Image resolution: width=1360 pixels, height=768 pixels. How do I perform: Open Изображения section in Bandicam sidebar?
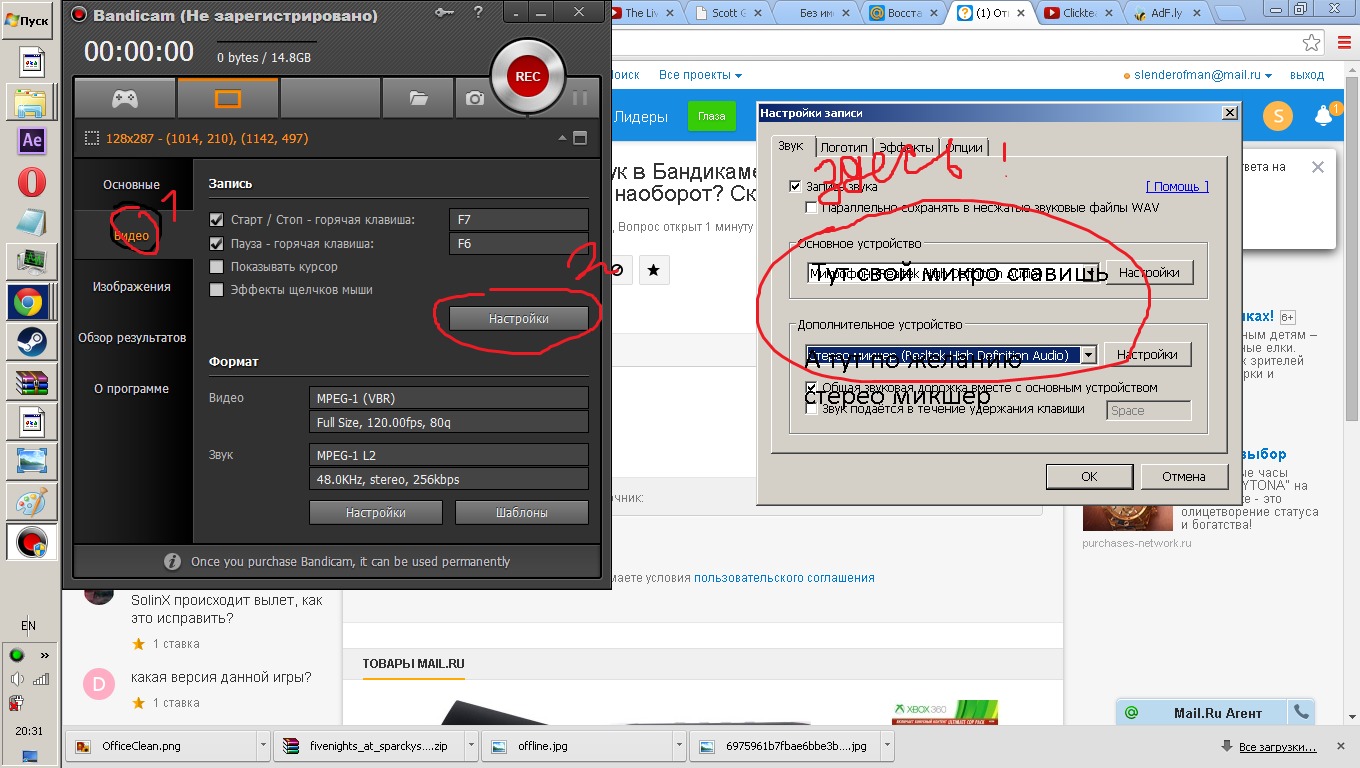click(132, 287)
